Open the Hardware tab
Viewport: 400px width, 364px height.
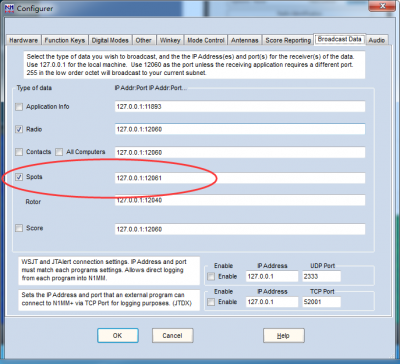coord(23,40)
